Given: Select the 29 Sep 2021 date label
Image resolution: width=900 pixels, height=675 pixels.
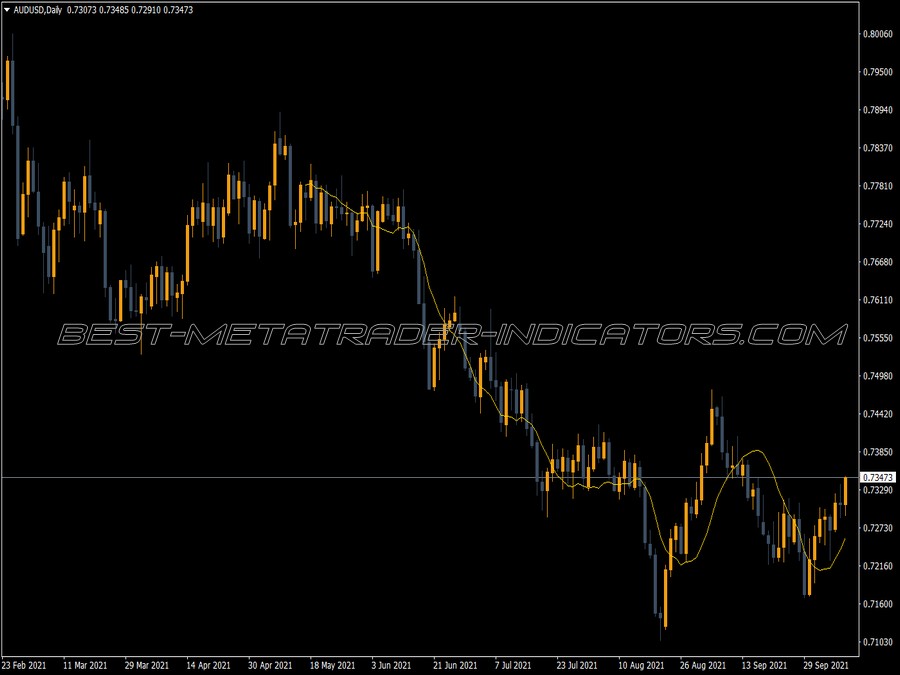Looking at the screenshot, I should click(x=826, y=665).
